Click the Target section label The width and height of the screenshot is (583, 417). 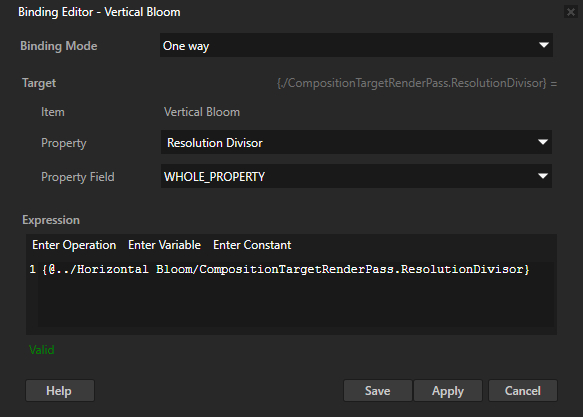[39, 83]
